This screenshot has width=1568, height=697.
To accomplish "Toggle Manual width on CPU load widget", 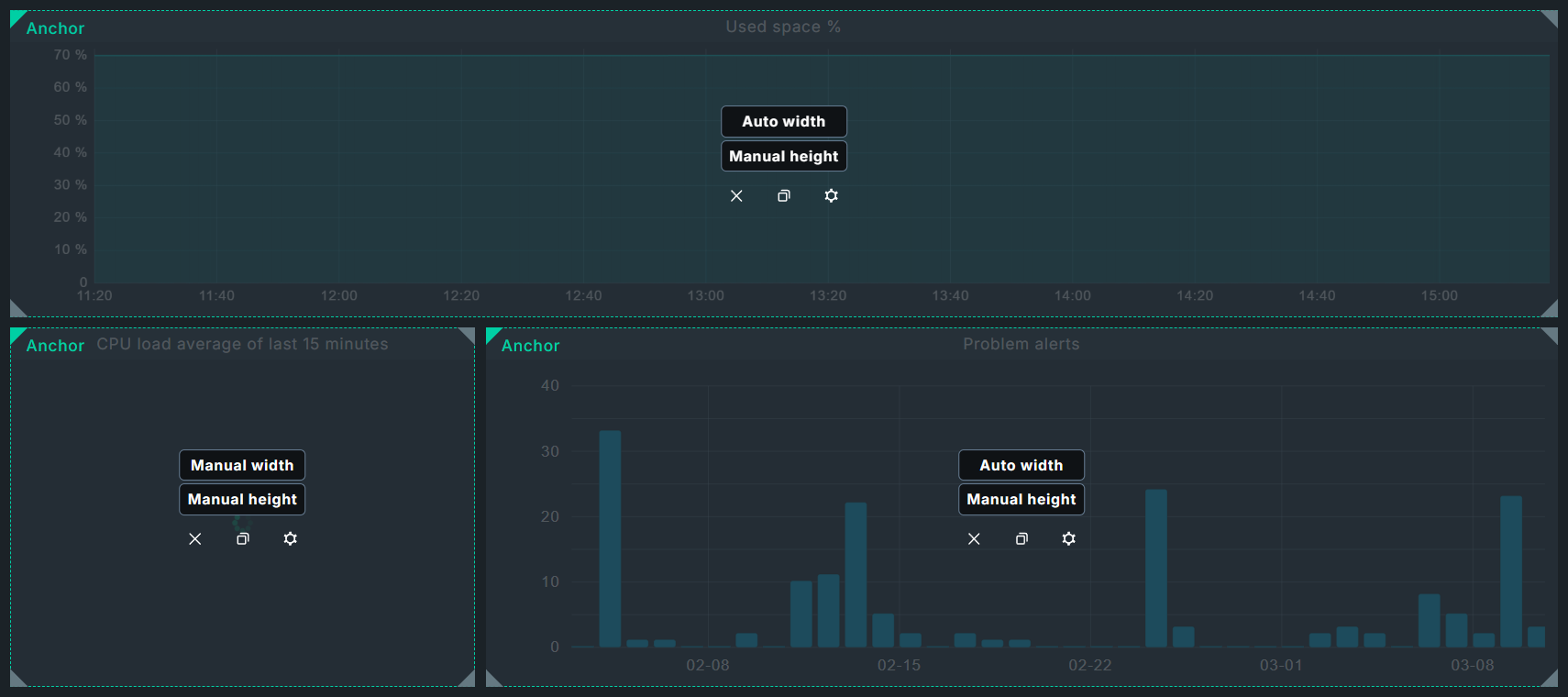I will (242, 465).
